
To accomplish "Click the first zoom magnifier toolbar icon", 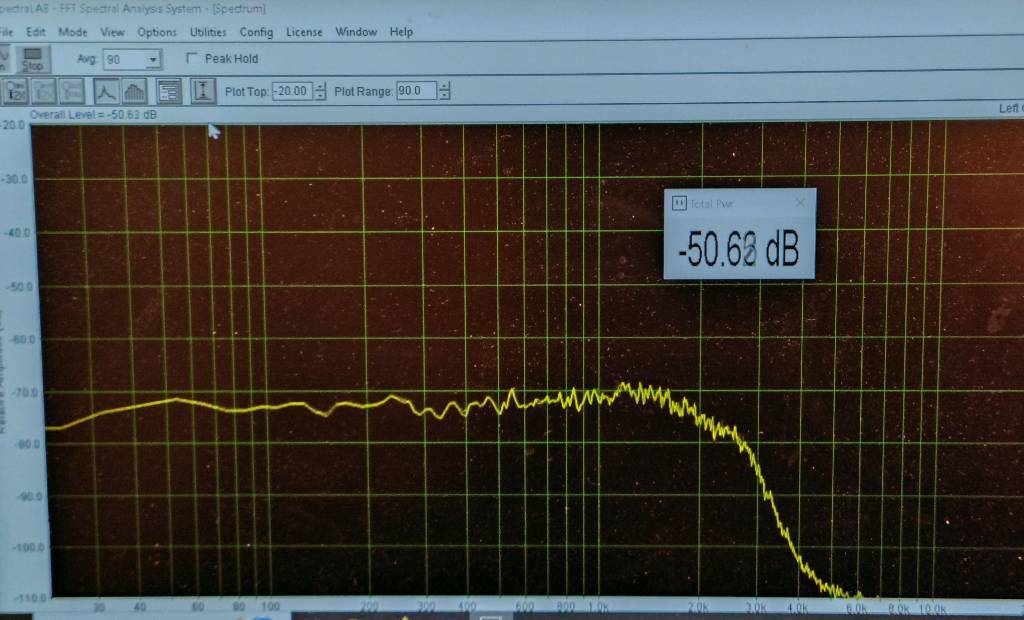I will coord(17,91).
